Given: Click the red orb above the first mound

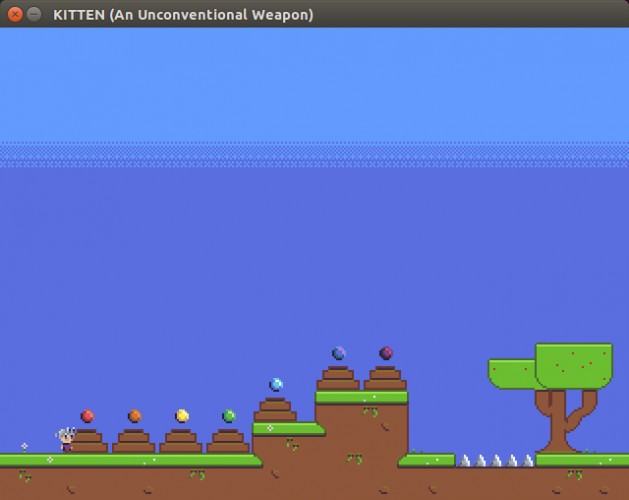Looking at the screenshot, I should click(x=87, y=416).
